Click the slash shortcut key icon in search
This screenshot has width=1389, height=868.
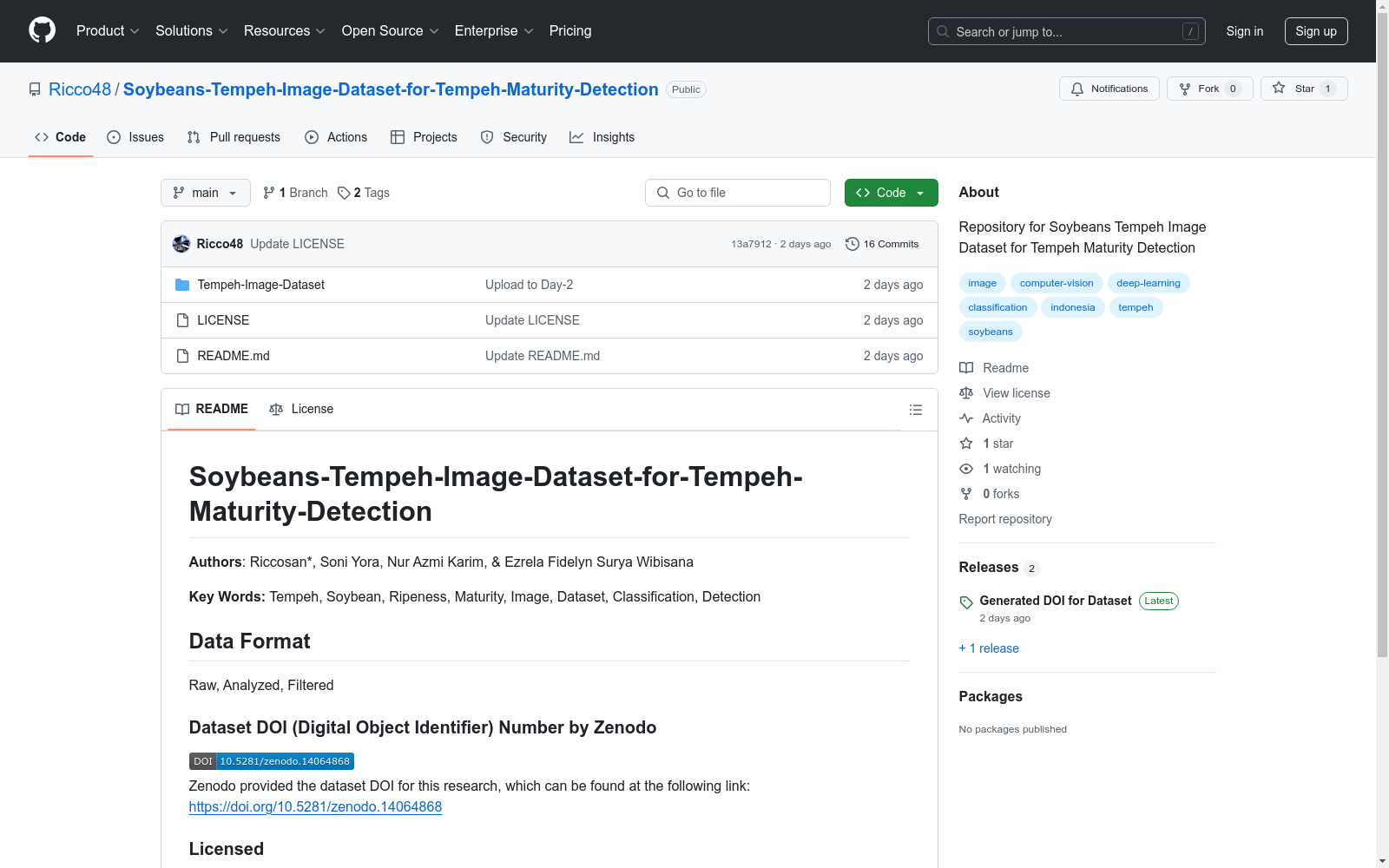1190,31
